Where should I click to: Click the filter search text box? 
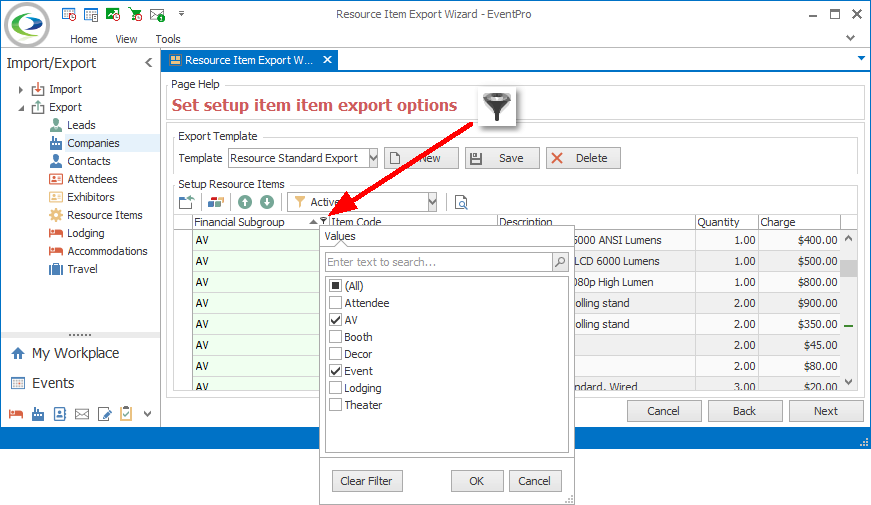click(x=438, y=262)
